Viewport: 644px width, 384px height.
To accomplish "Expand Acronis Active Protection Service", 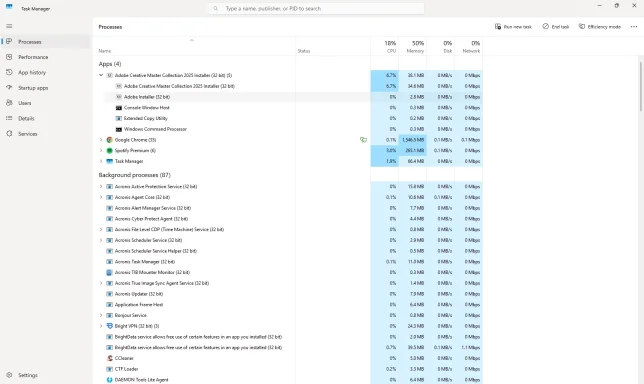I will pos(101,186).
